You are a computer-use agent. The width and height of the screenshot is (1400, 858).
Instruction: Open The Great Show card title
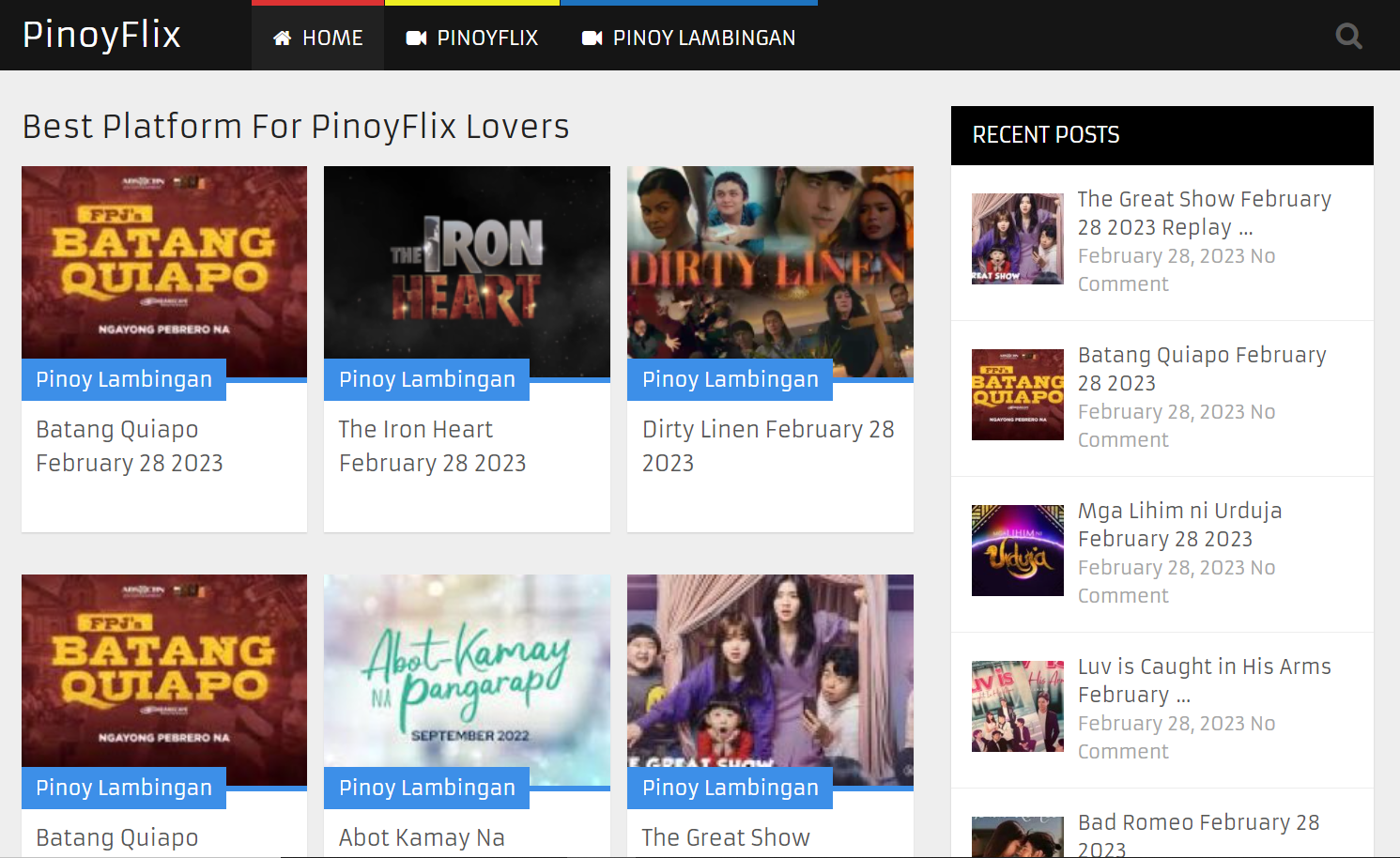(726, 837)
